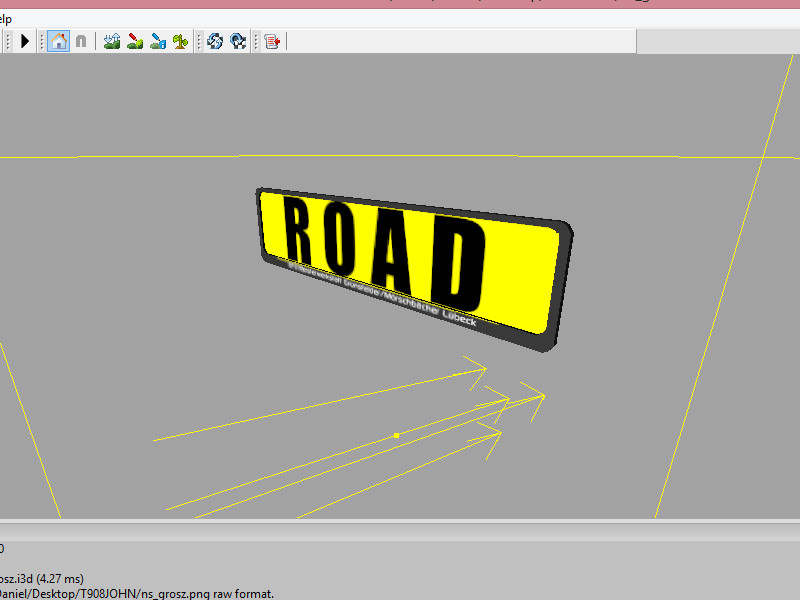Click the small yellow point on arrow line
This screenshot has width=800, height=600.
point(397,435)
